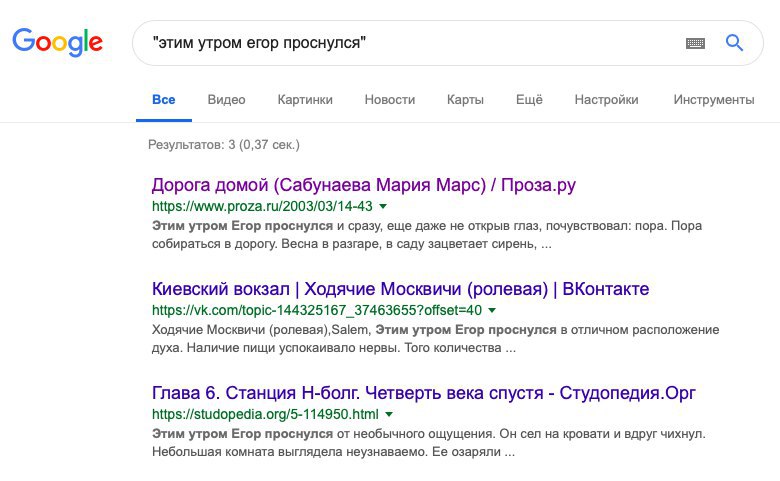The image size is (780, 481).
Task: Open the Карты tab
Action: pos(465,99)
